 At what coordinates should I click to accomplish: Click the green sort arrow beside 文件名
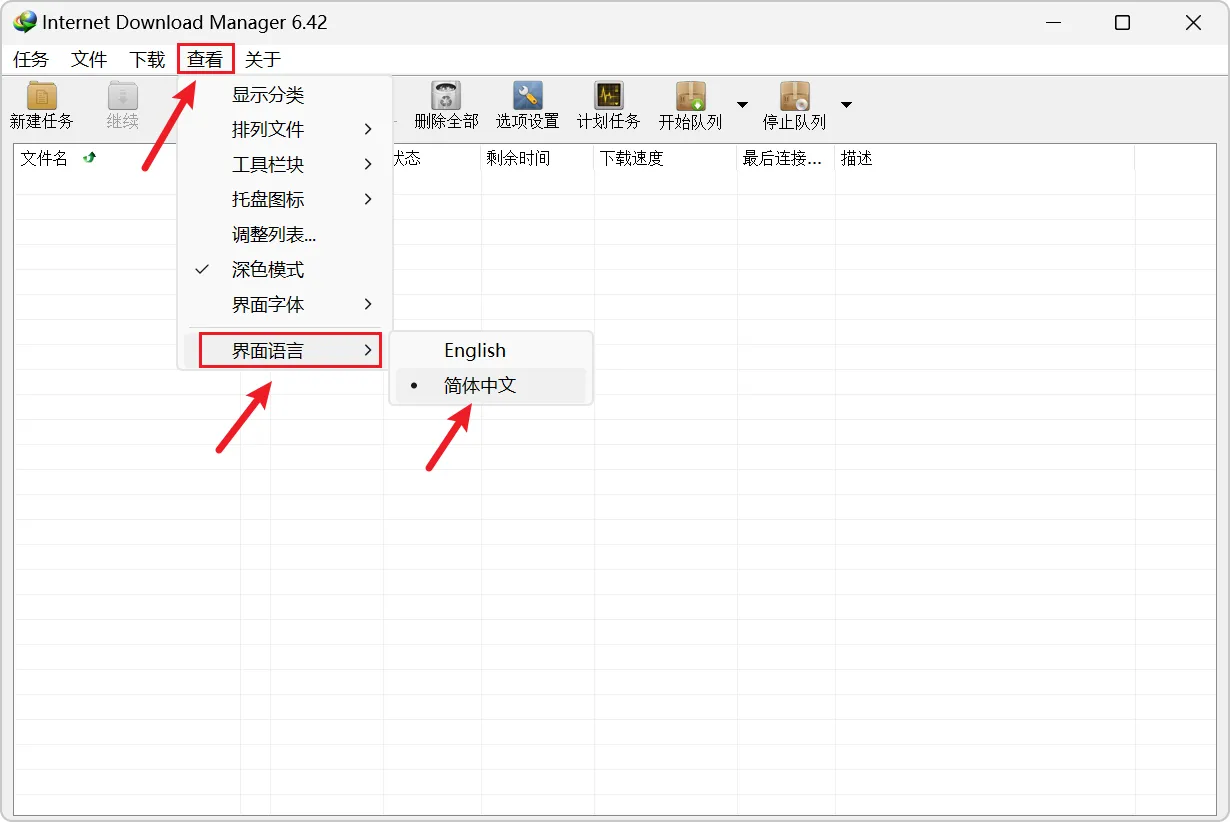89,157
